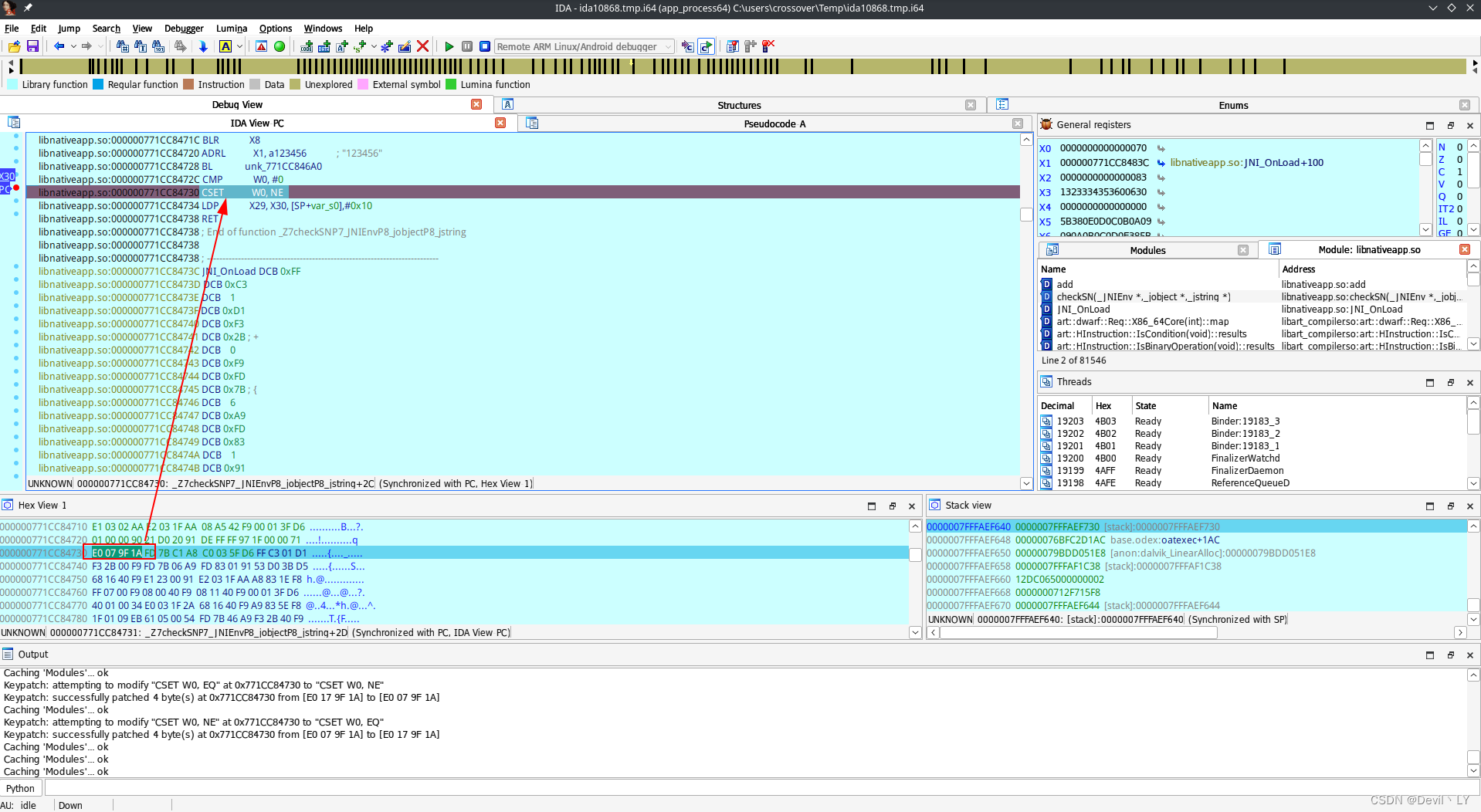Click the navigation band position overview

point(743,66)
